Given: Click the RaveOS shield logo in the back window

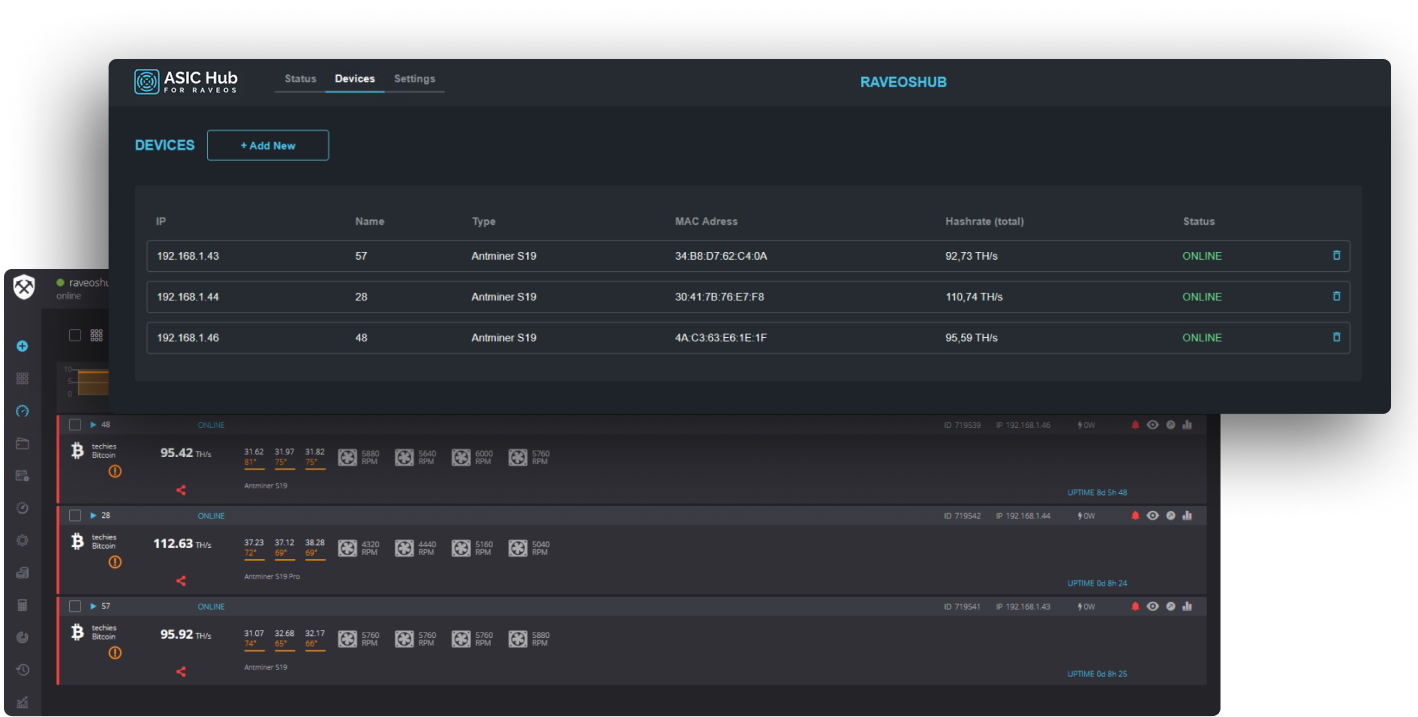Looking at the screenshot, I should [23, 288].
